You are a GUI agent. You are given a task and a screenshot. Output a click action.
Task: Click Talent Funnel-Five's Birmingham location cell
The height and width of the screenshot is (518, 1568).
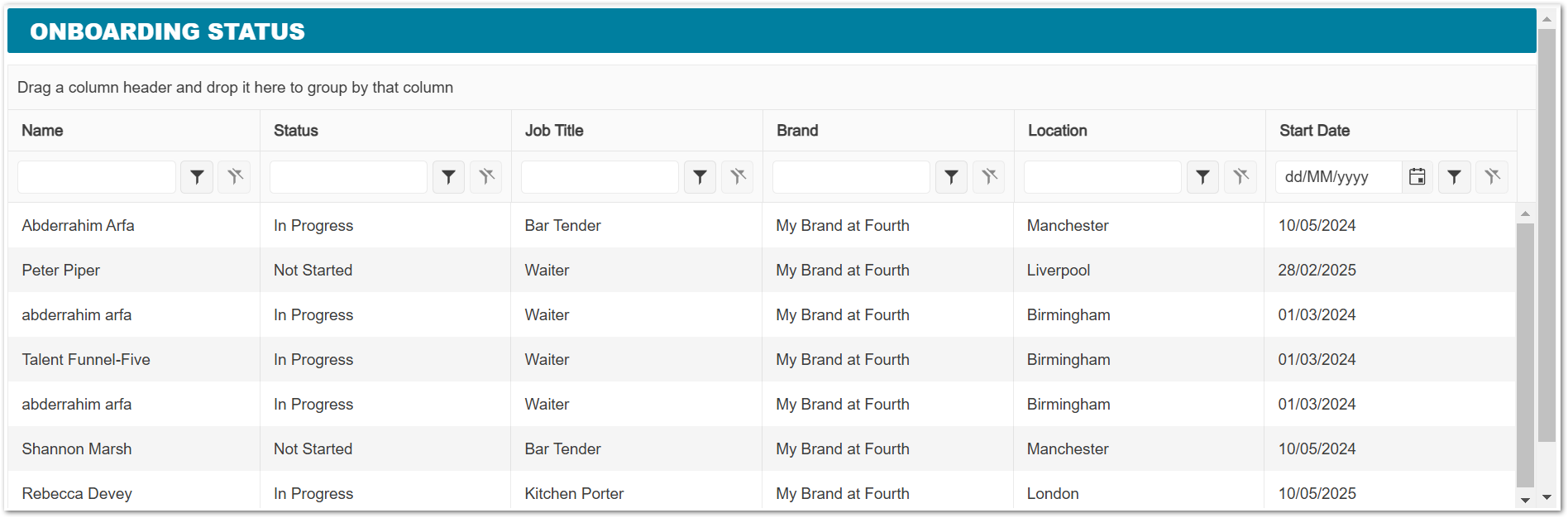[1139, 359]
